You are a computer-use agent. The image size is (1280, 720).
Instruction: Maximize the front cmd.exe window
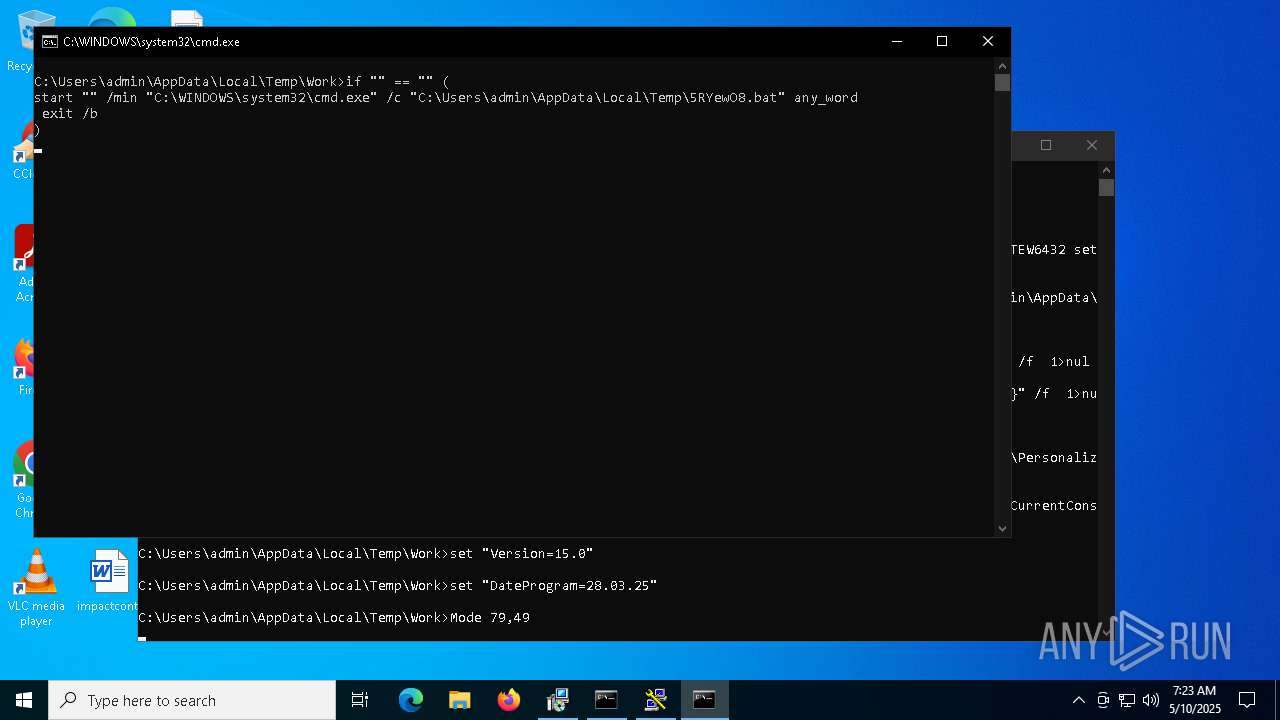click(x=942, y=42)
